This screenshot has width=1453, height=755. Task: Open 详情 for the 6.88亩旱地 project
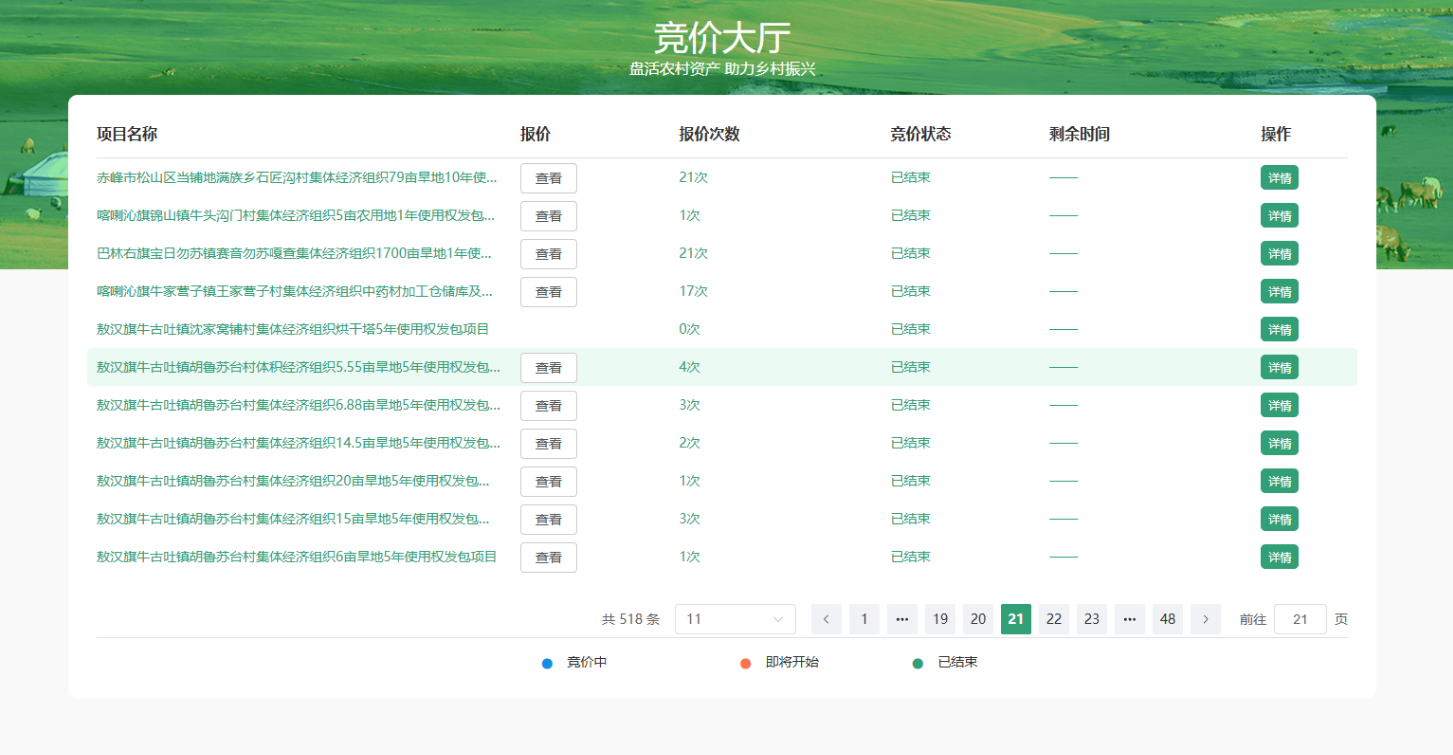coord(1279,406)
